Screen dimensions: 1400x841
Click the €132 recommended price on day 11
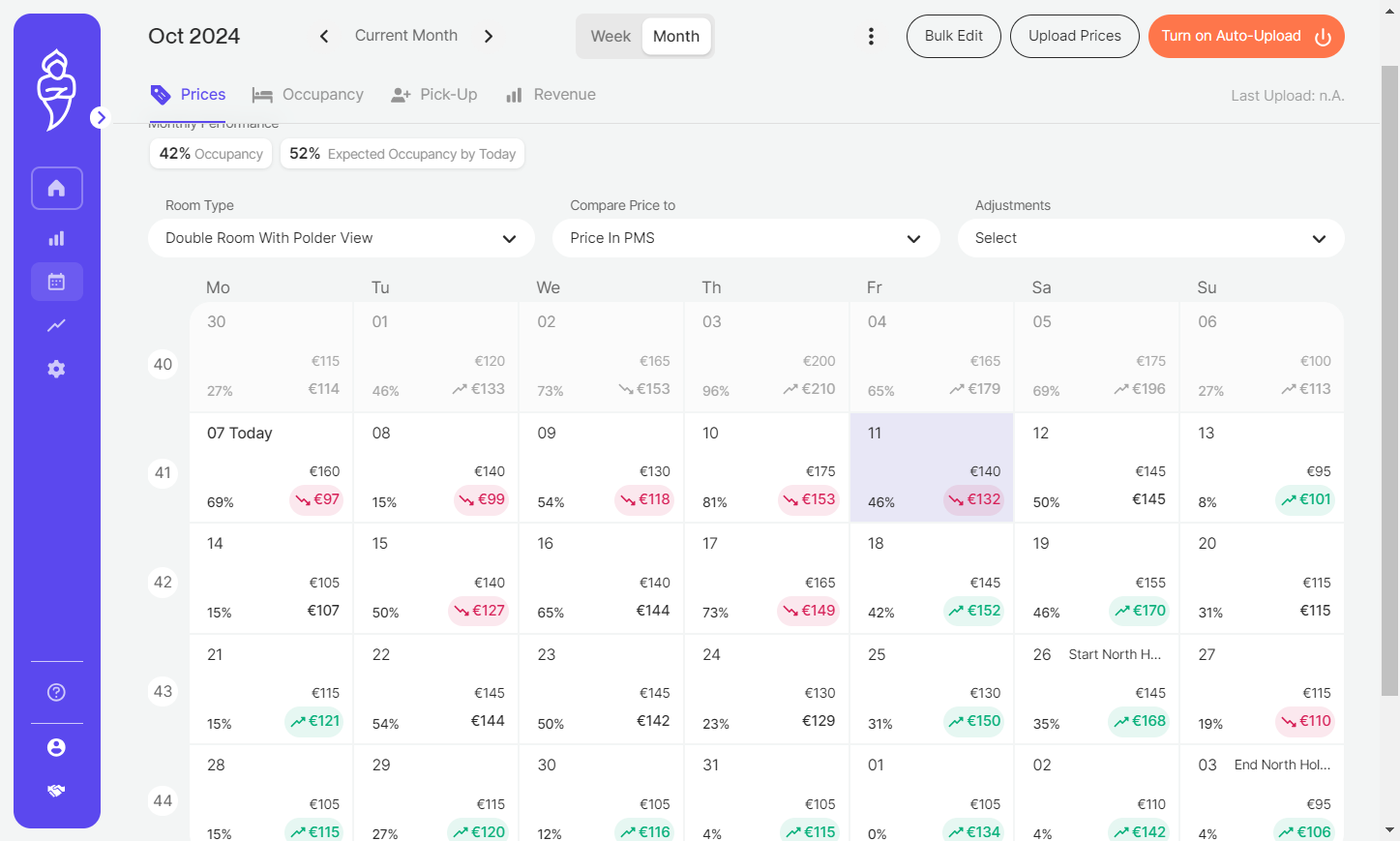pos(973,499)
